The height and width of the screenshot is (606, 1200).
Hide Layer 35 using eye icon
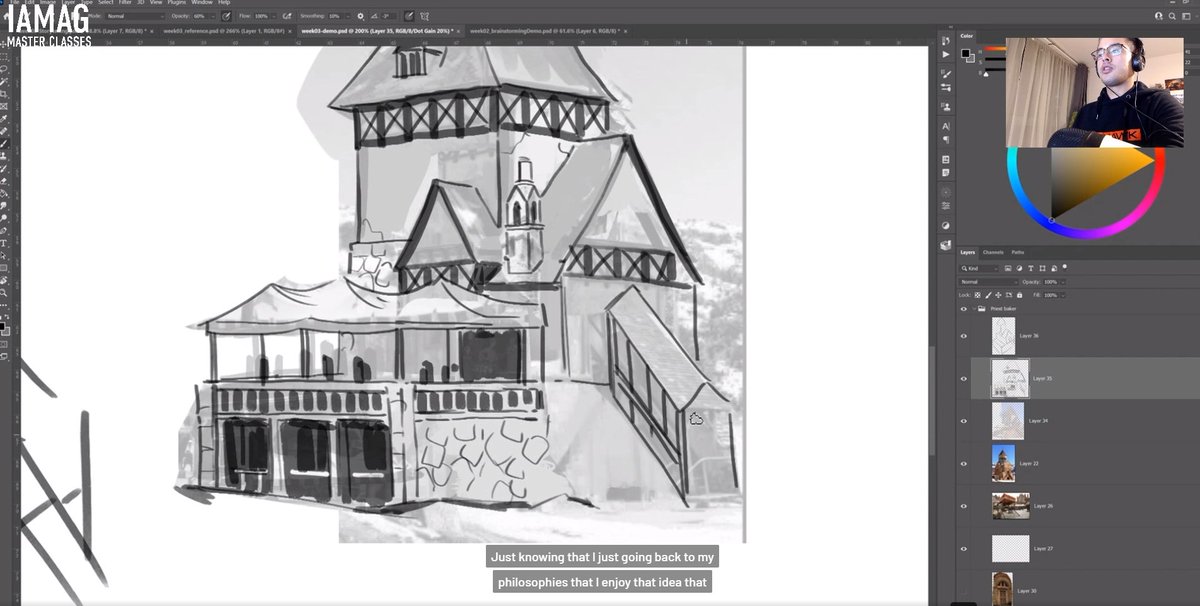[x=963, y=379]
